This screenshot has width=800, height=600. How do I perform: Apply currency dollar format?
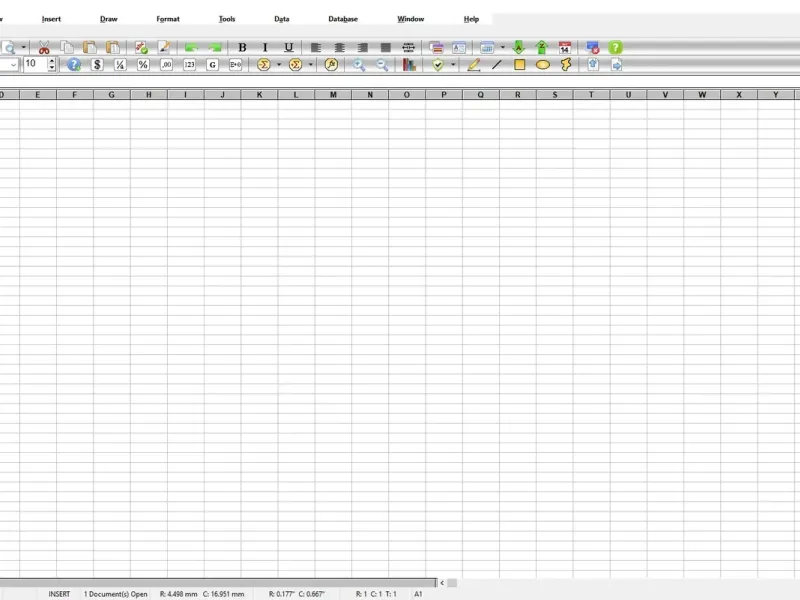(x=97, y=65)
